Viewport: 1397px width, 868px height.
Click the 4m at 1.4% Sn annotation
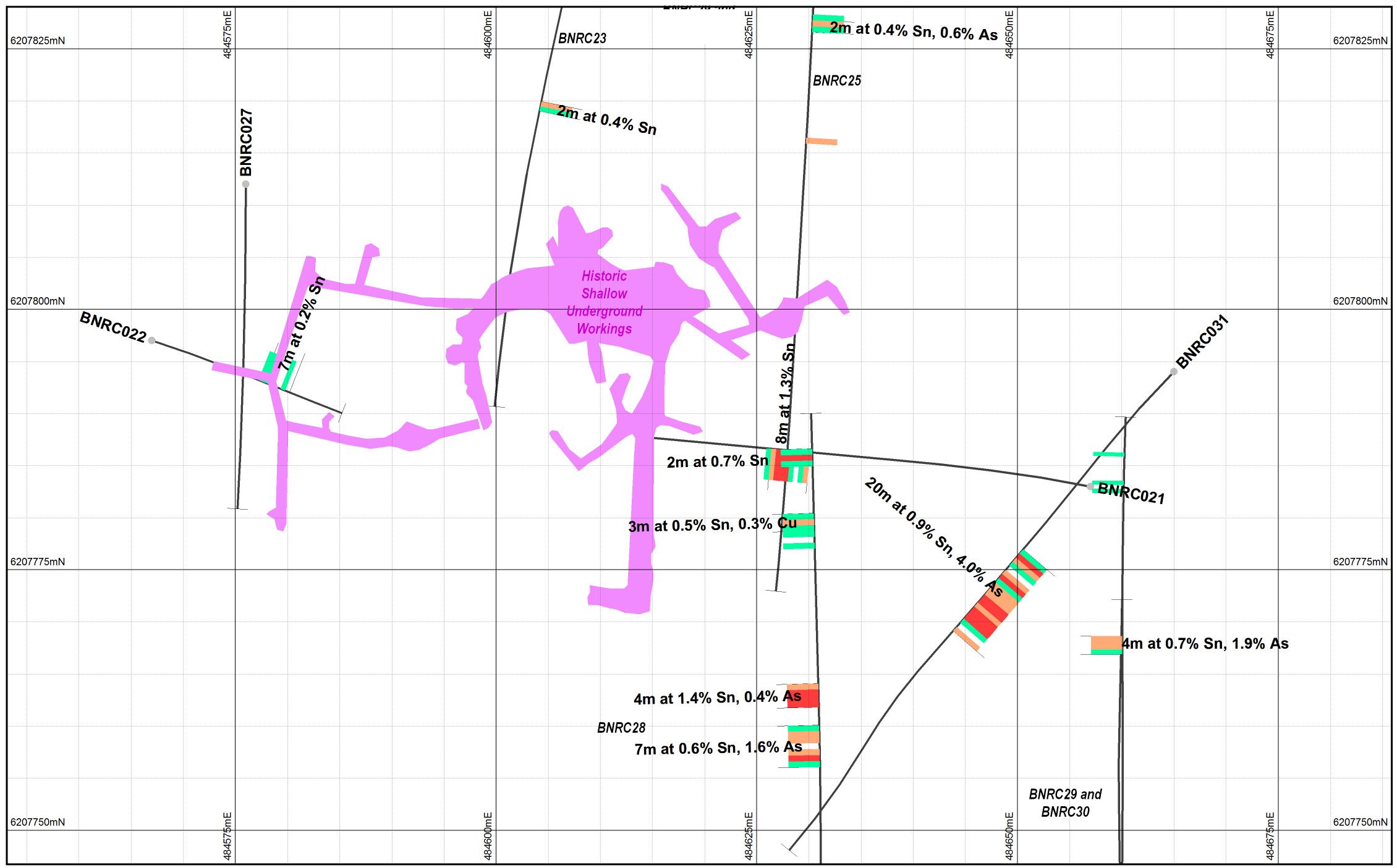[717, 698]
